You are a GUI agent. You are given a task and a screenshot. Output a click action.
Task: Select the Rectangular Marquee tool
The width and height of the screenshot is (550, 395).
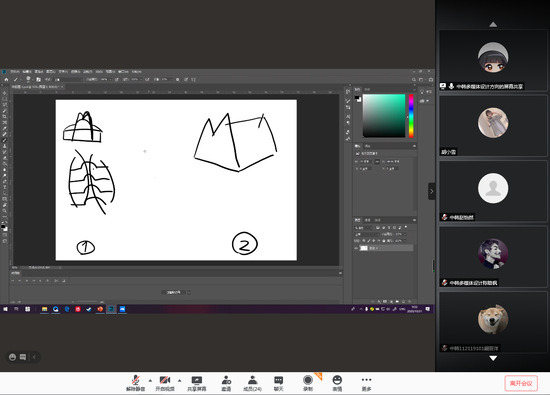5,99
